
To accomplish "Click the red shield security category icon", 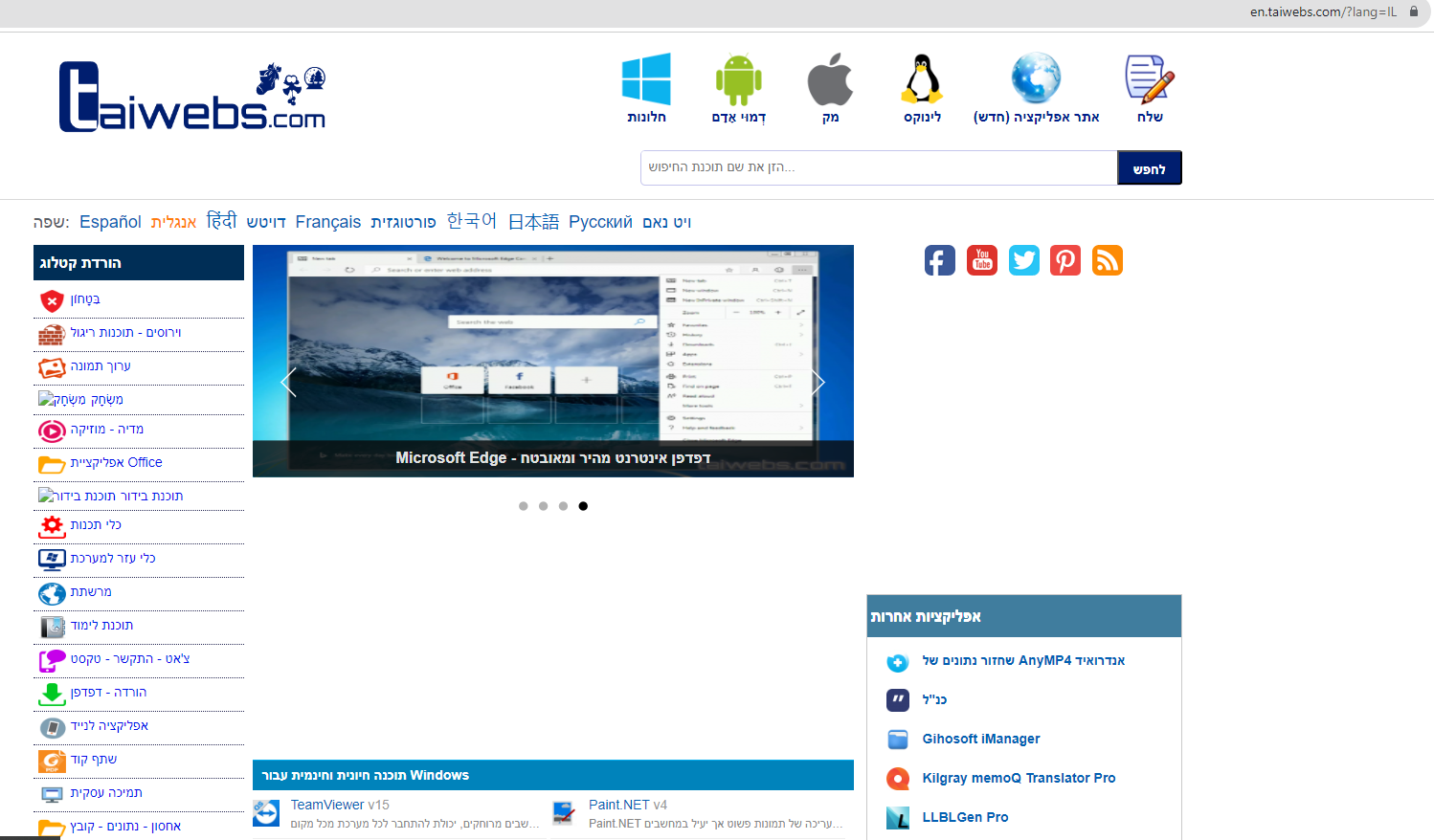I will (52, 300).
